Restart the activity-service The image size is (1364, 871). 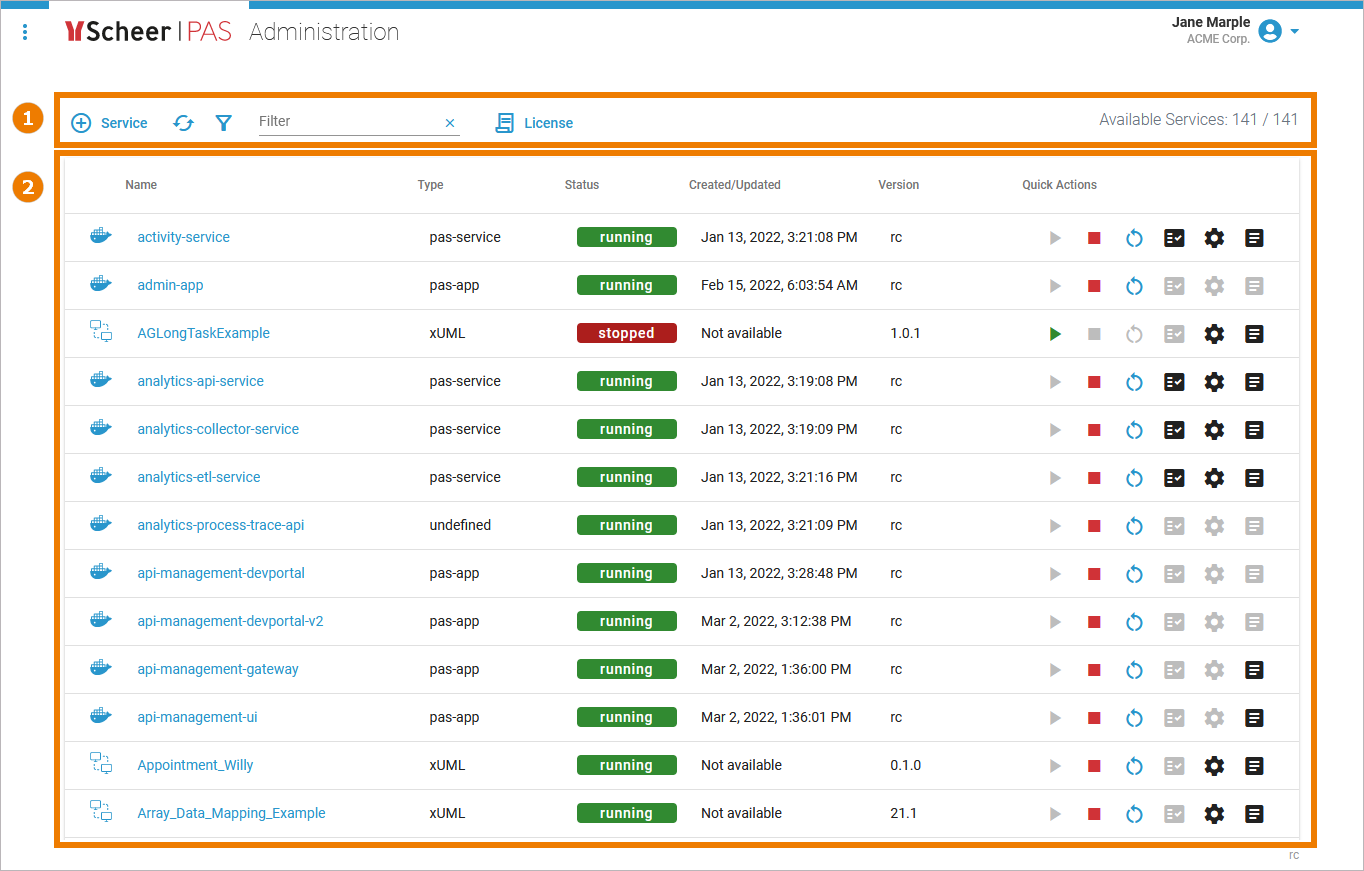[1134, 237]
